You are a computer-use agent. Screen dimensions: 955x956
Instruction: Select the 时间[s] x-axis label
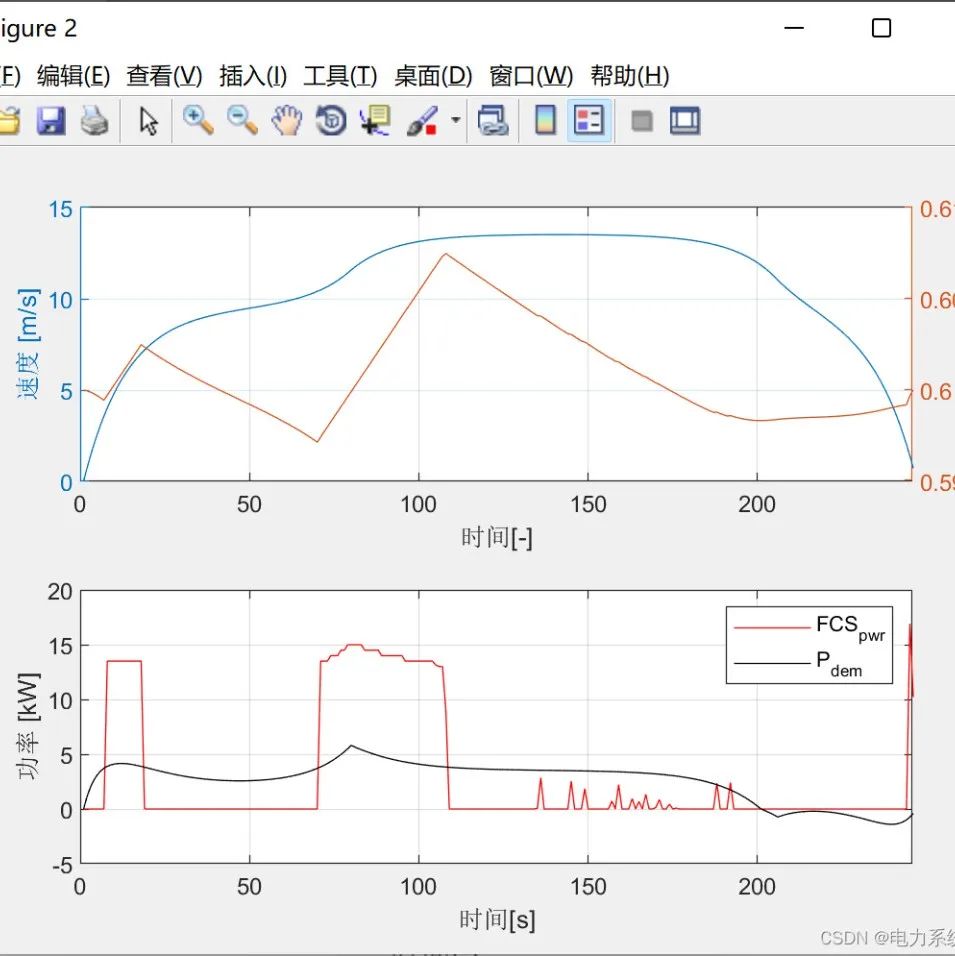click(497, 919)
